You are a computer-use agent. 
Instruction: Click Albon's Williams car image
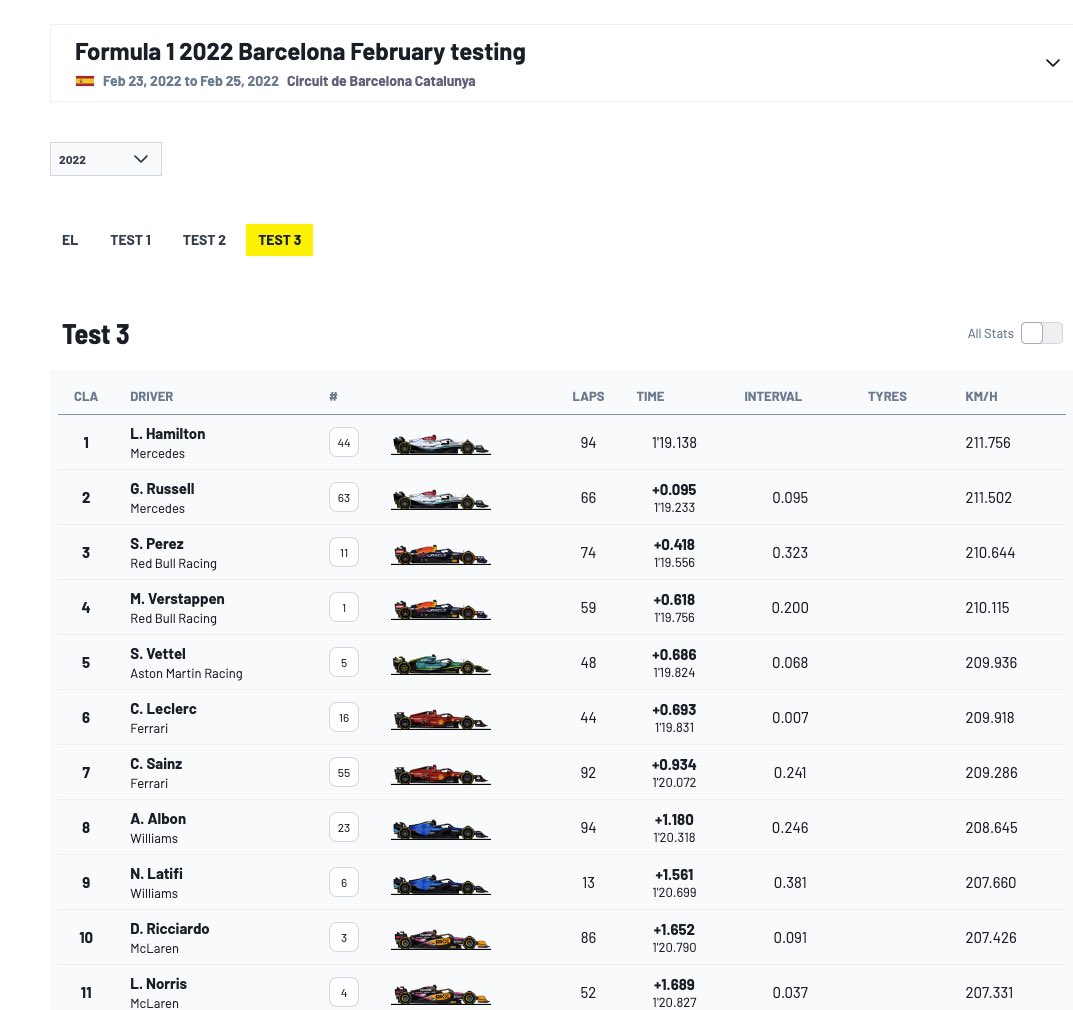pyautogui.click(x=441, y=829)
